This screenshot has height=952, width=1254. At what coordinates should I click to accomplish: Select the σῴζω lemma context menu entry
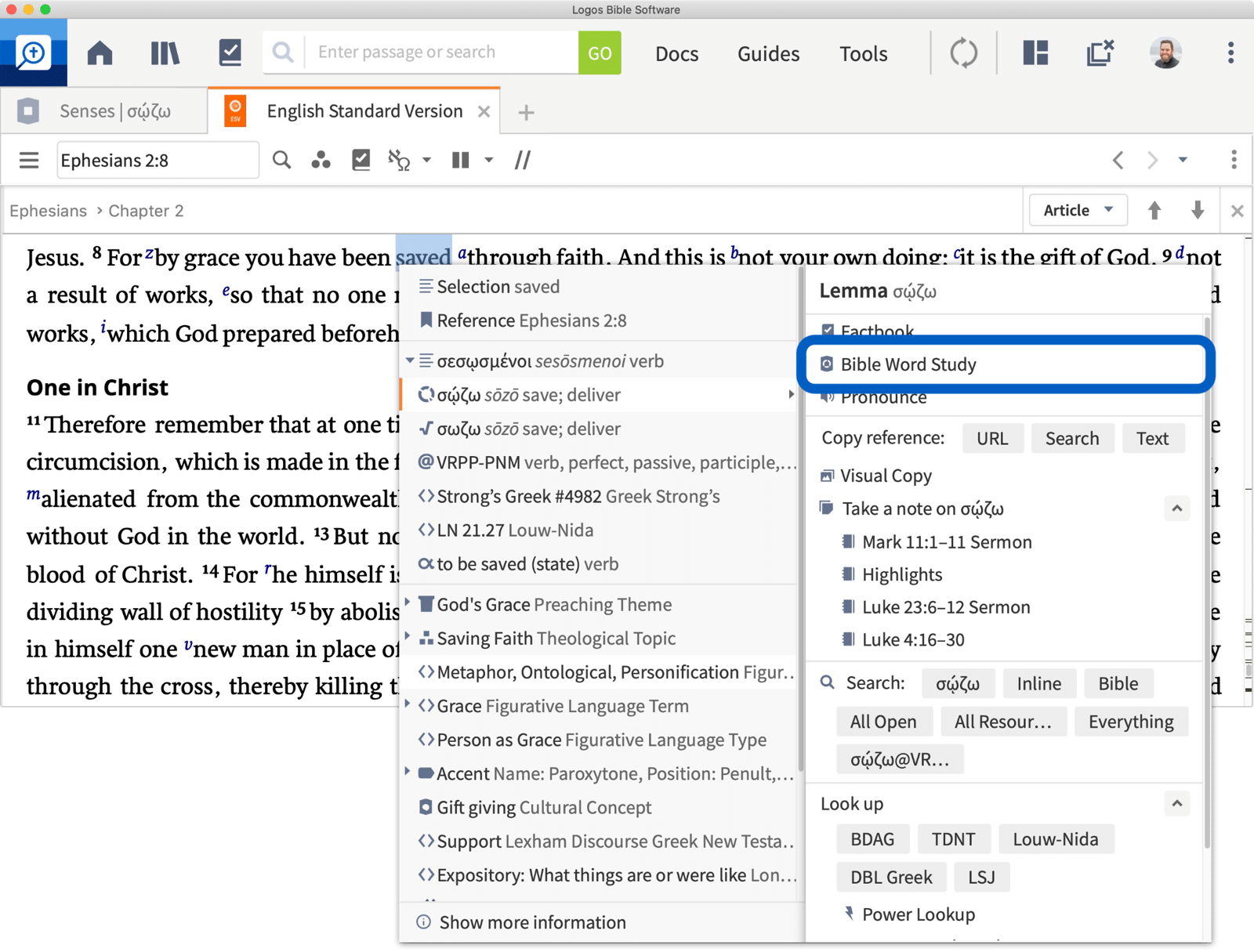(600, 395)
